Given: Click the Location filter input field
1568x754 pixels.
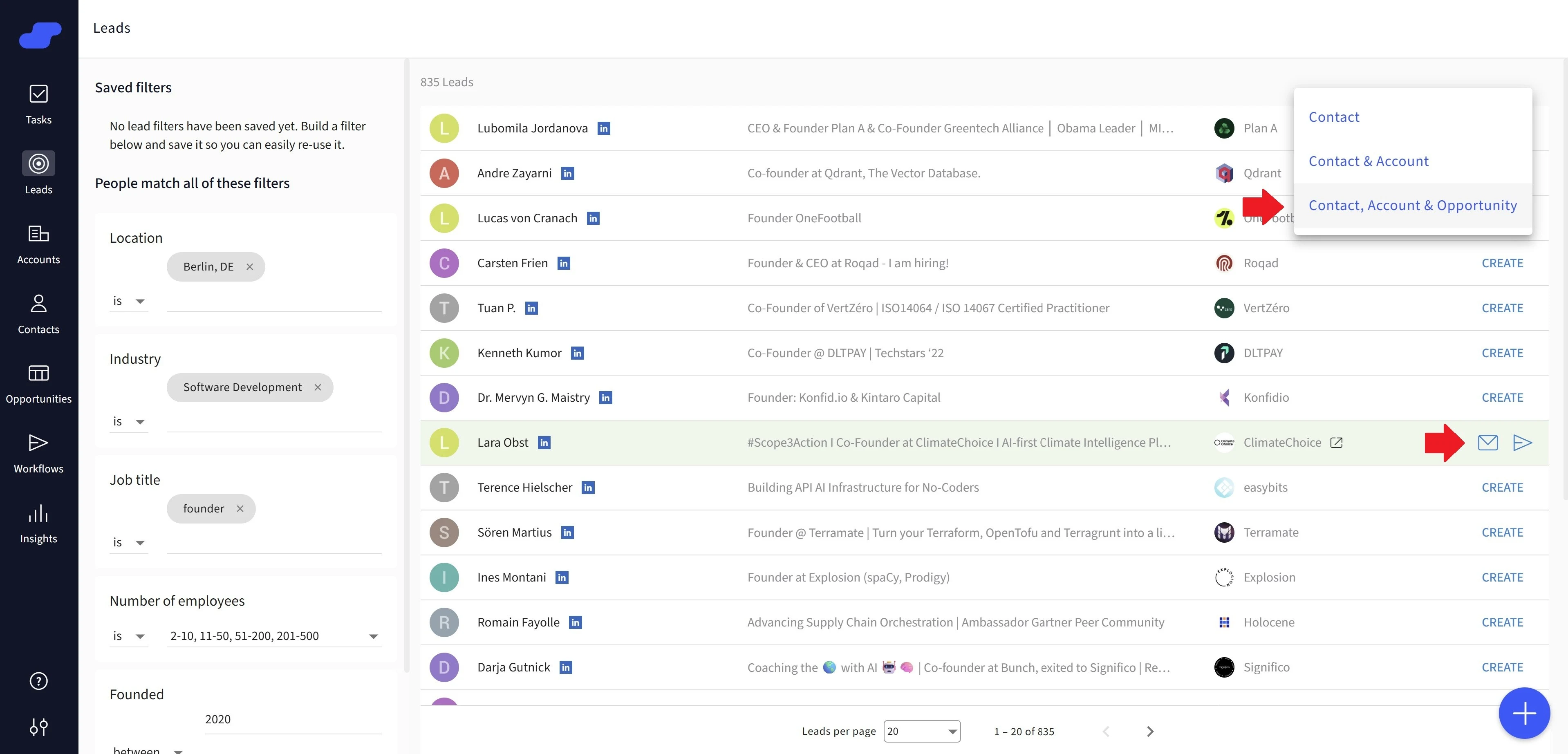Looking at the screenshot, I should pos(274,301).
